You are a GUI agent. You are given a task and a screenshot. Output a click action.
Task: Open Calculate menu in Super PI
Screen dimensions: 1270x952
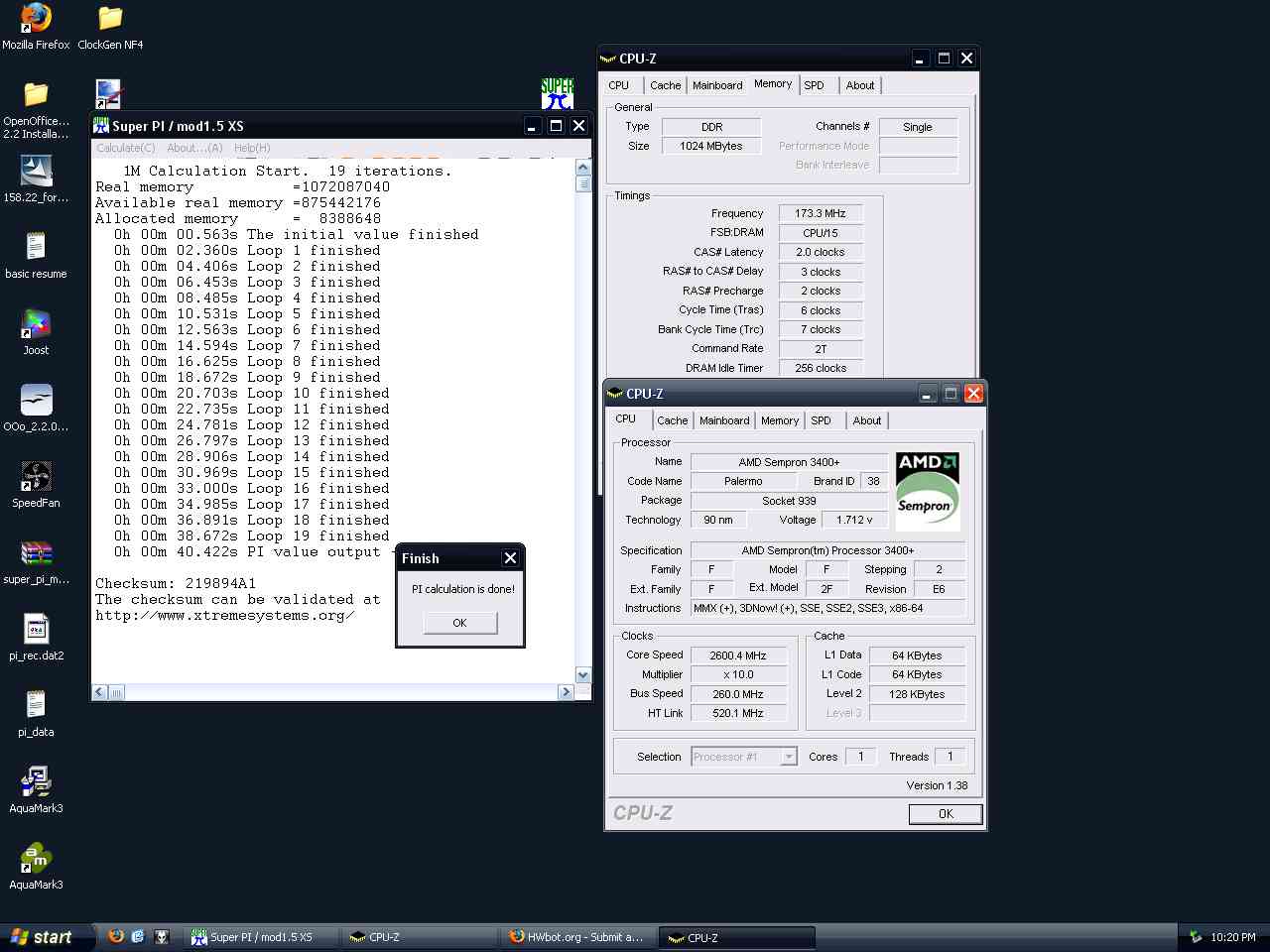point(125,148)
